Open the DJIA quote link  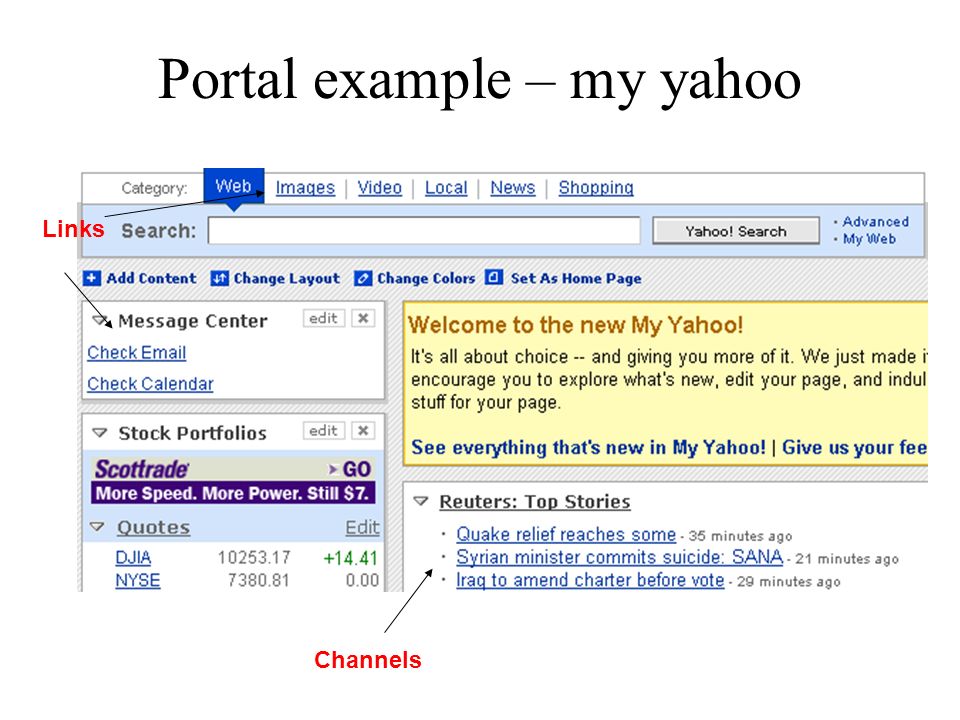tap(133, 558)
